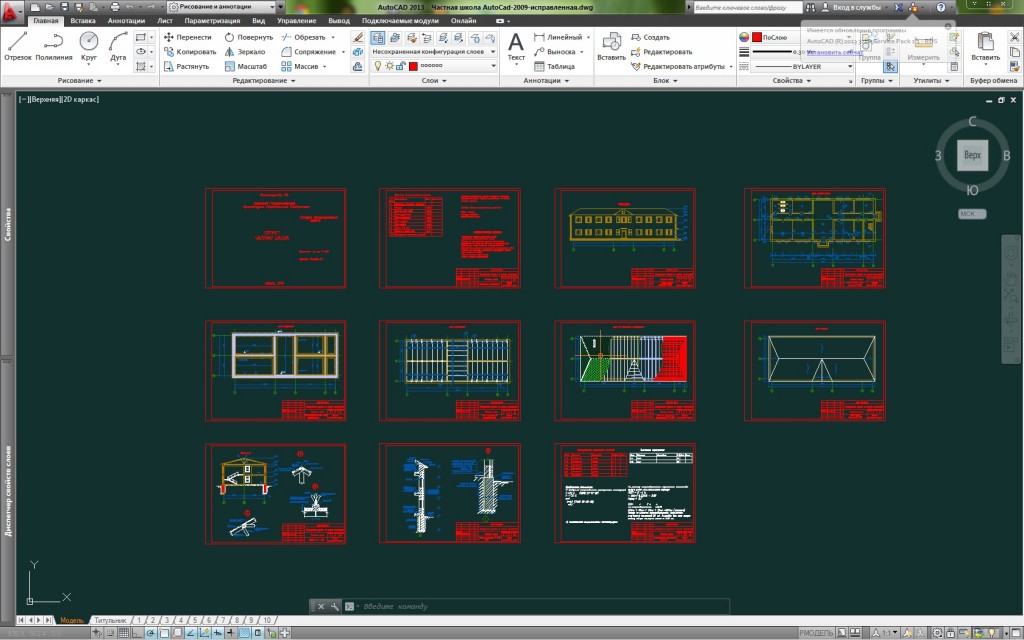Open the Layer Properties manager icon

click(x=377, y=38)
